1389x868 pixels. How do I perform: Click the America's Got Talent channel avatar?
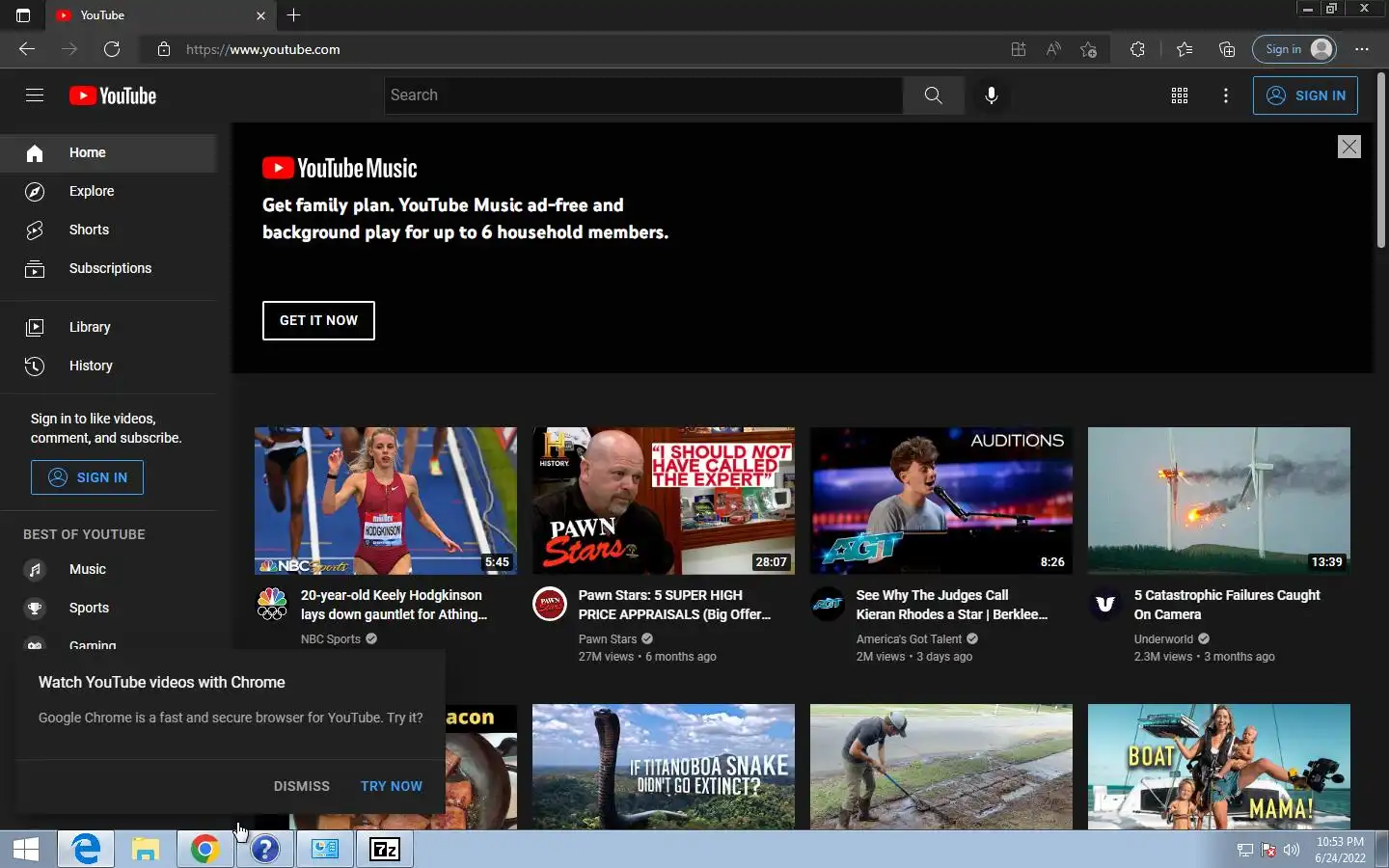click(828, 604)
